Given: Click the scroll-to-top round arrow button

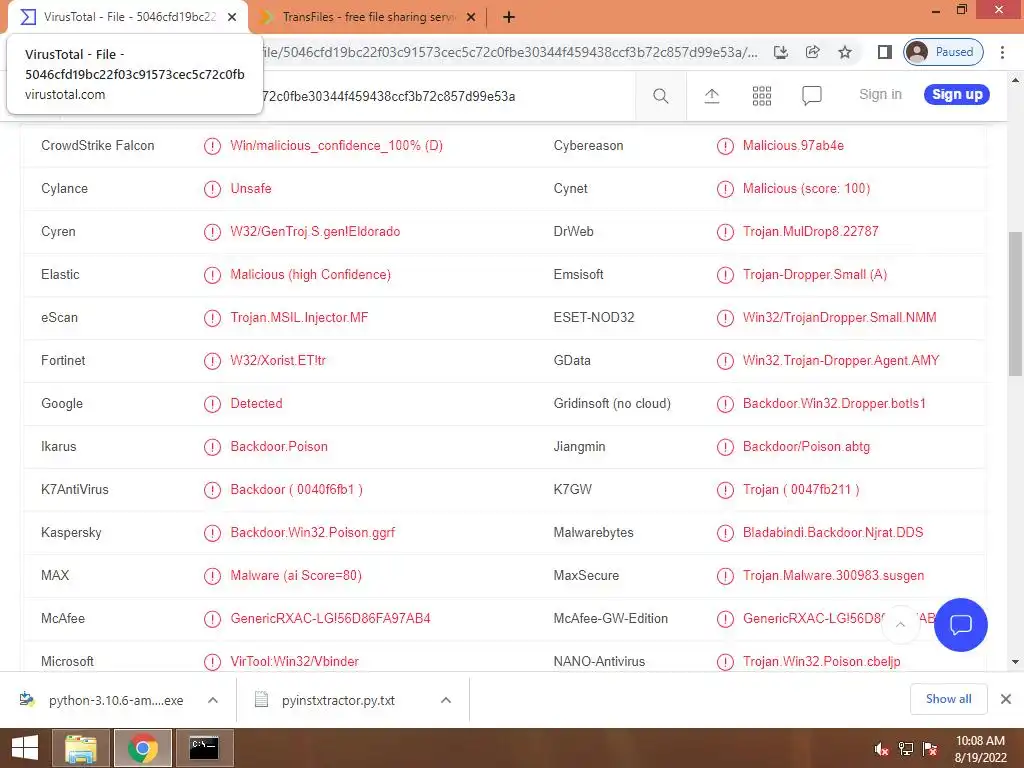Looking at the screenshot, I should point(900,625).
